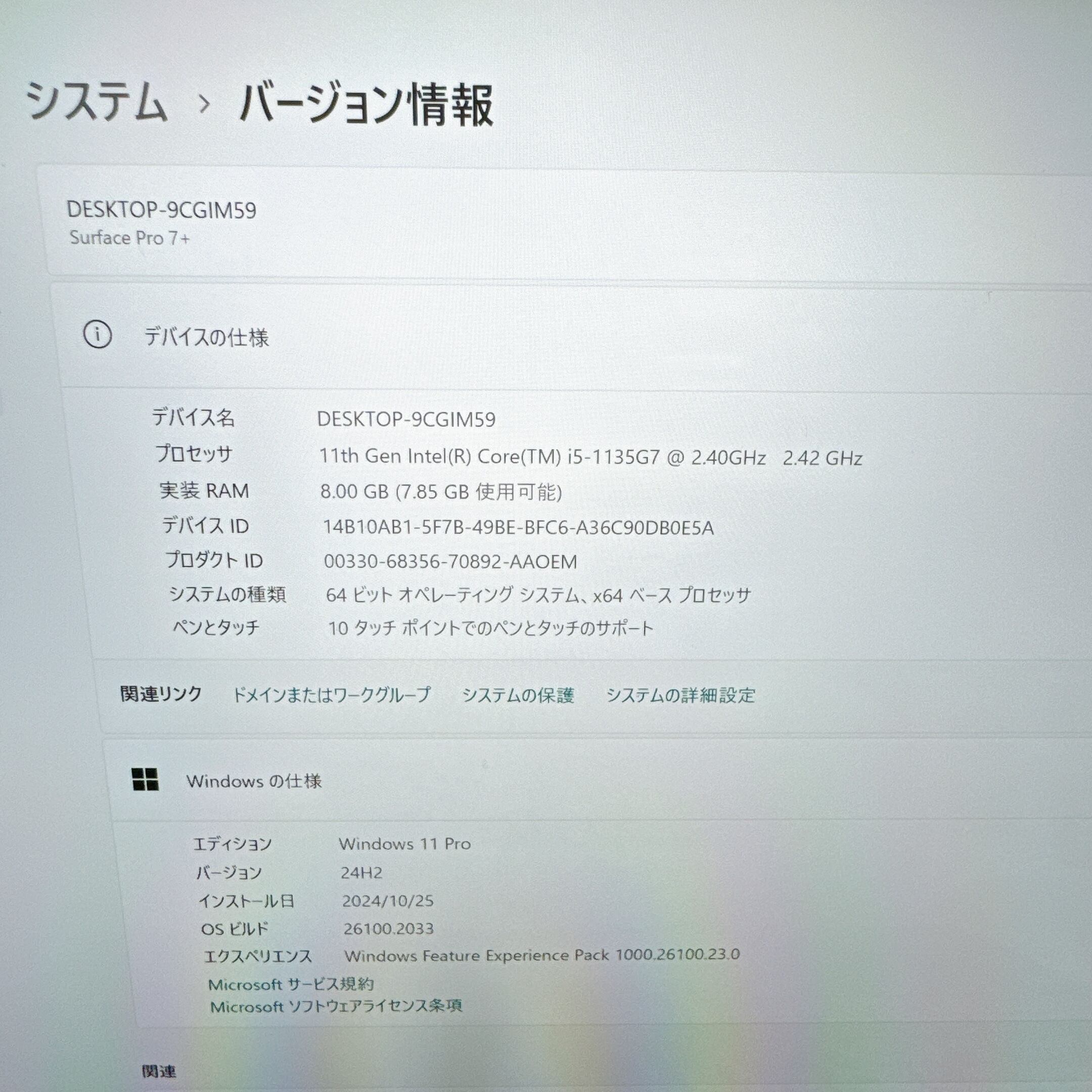This screenshot has height=1092, width=1092.
Task: Go back to システム via breadcrumb
Action: [x=96, y=102]
